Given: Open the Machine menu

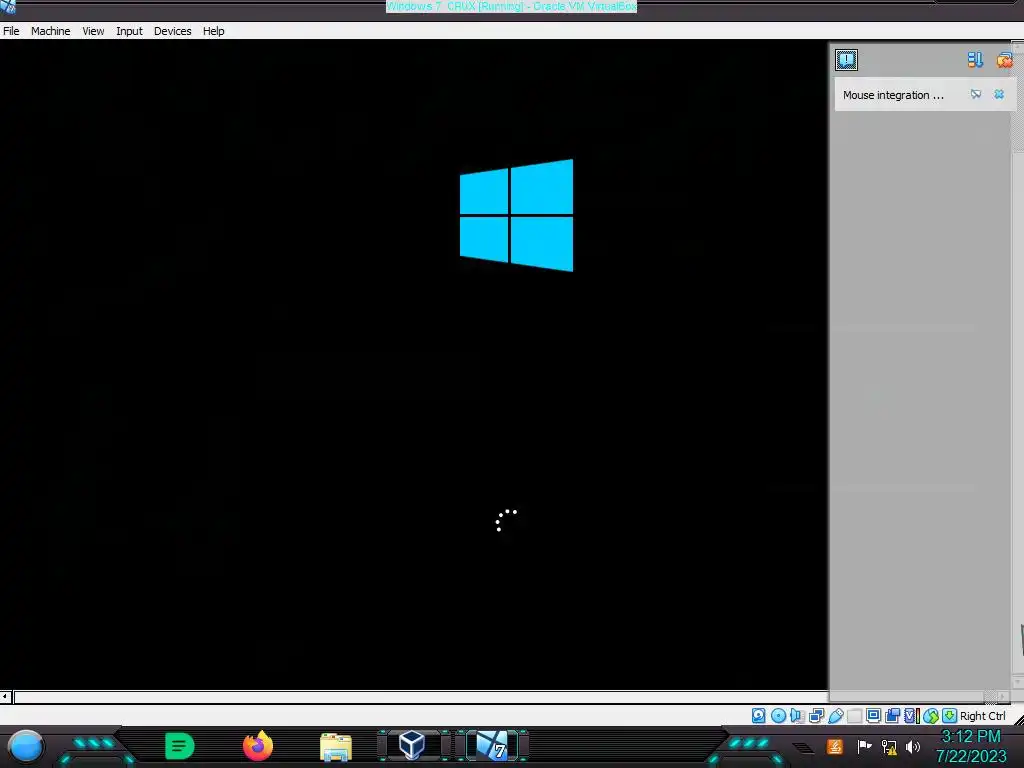Looking at the screenshot, I should (50, 31).
